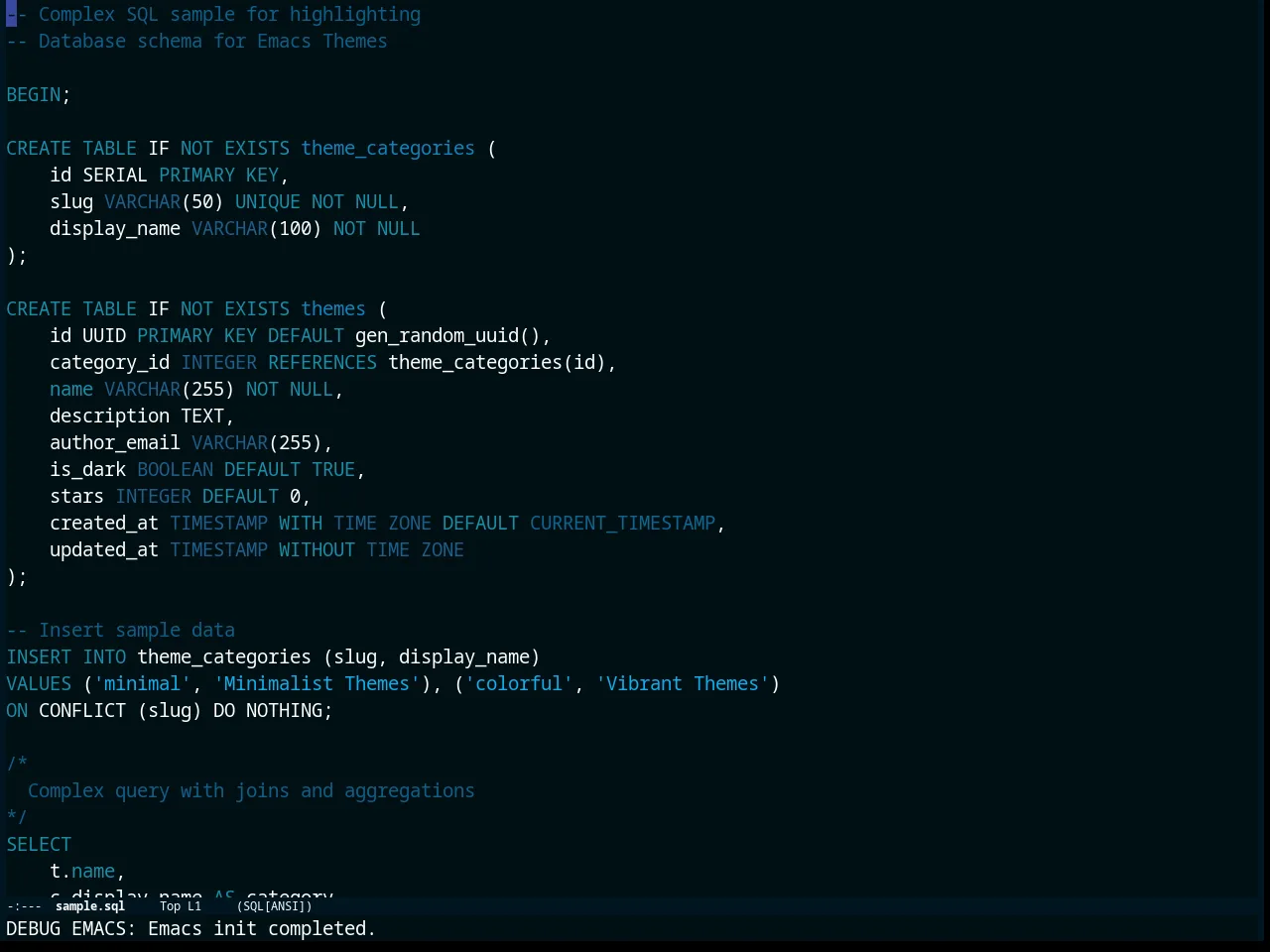The height and width of the screenshot is (952, 1270).
Task: Click UNIQUE keyword on the slug line
Action: point(268,202)
